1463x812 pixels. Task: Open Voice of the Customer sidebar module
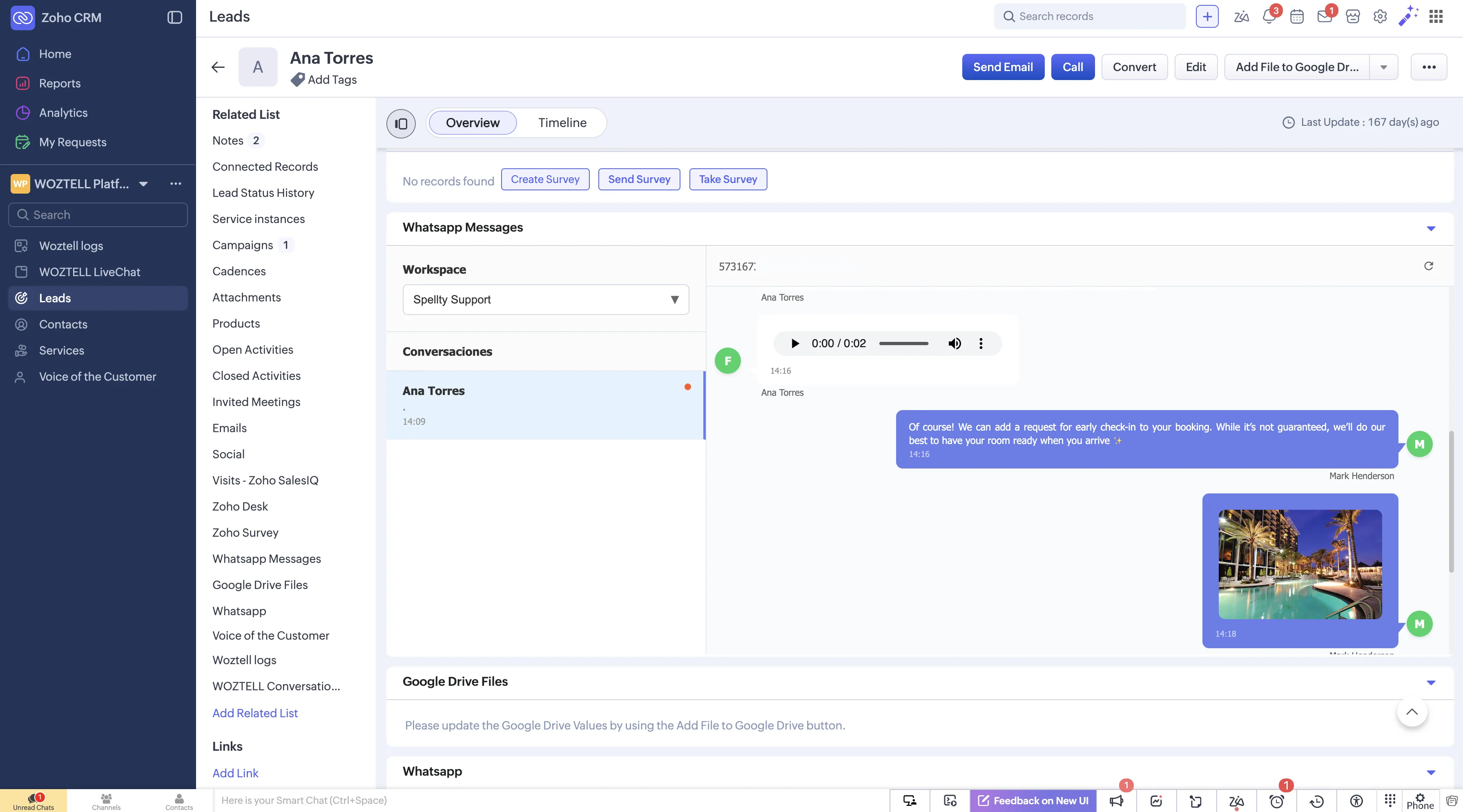point(98,377)
